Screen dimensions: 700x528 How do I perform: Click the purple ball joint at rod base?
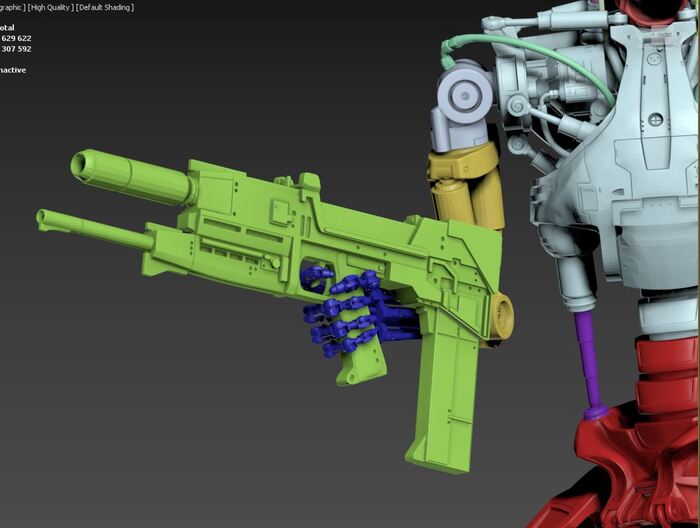[596, 410]
